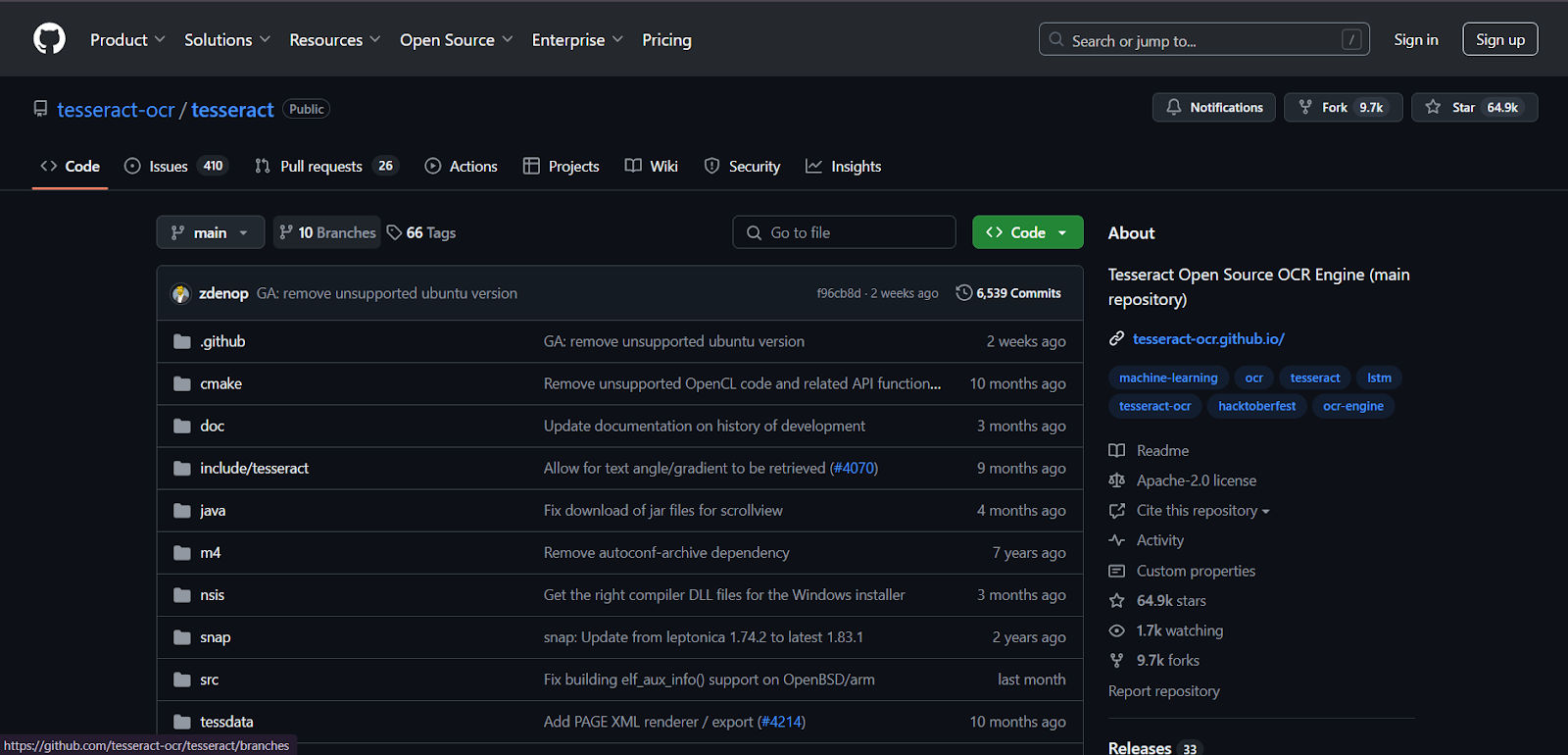Open the Actions tab
Viewport: 1568px width, 755px height.
coord(462,167)
